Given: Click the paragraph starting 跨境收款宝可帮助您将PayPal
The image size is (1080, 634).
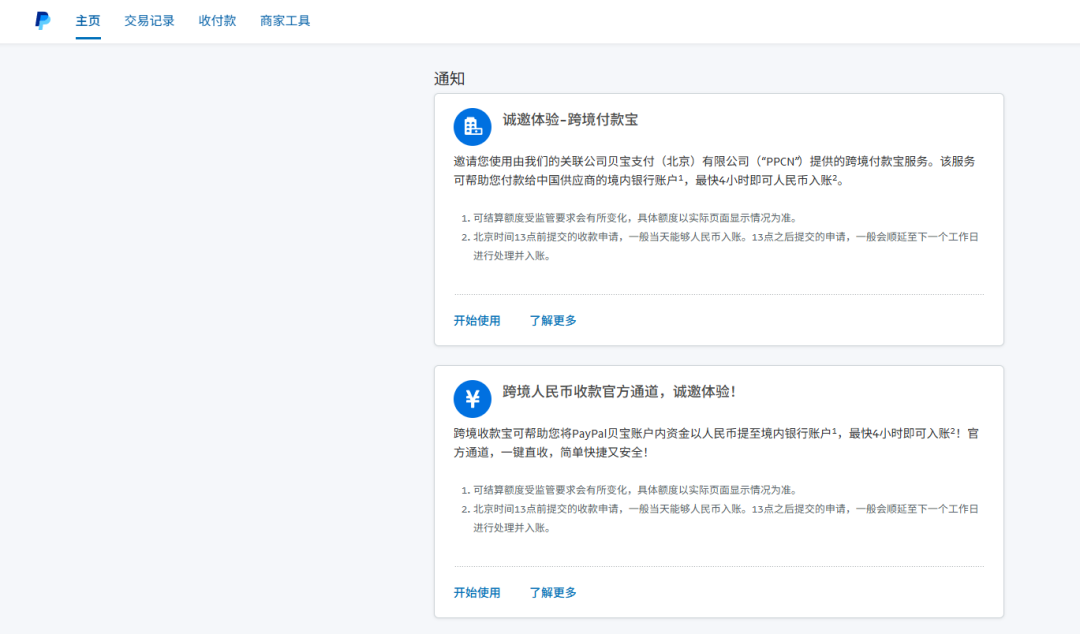Looking at the screenshot, I should point(716,443).
